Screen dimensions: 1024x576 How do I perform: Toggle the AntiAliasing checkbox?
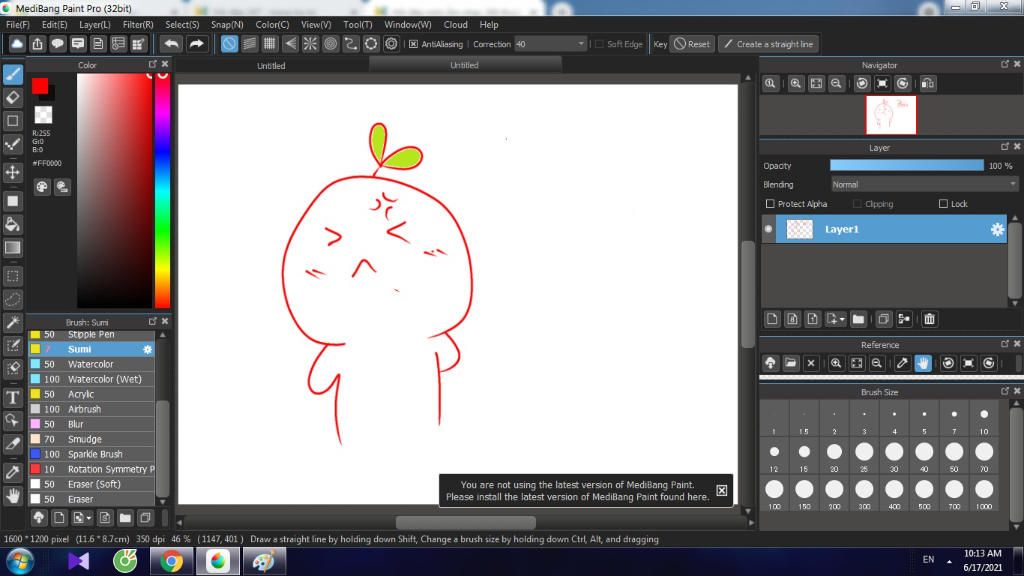click(413, 44)
